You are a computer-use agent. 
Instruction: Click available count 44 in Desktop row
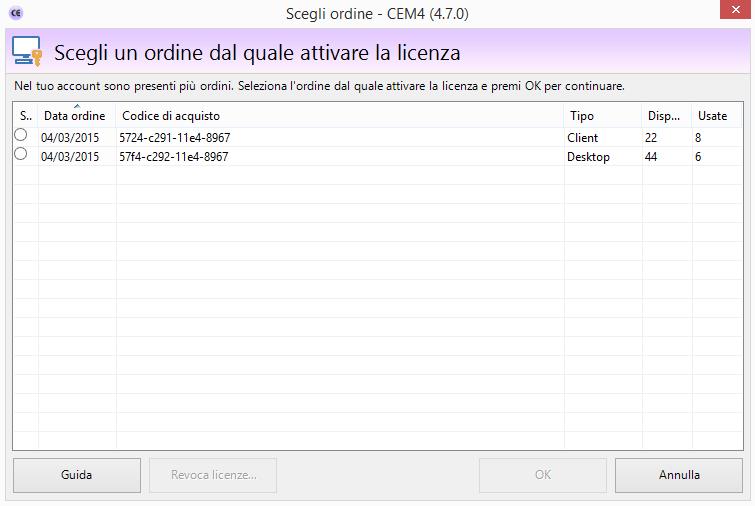coord(652,157)
